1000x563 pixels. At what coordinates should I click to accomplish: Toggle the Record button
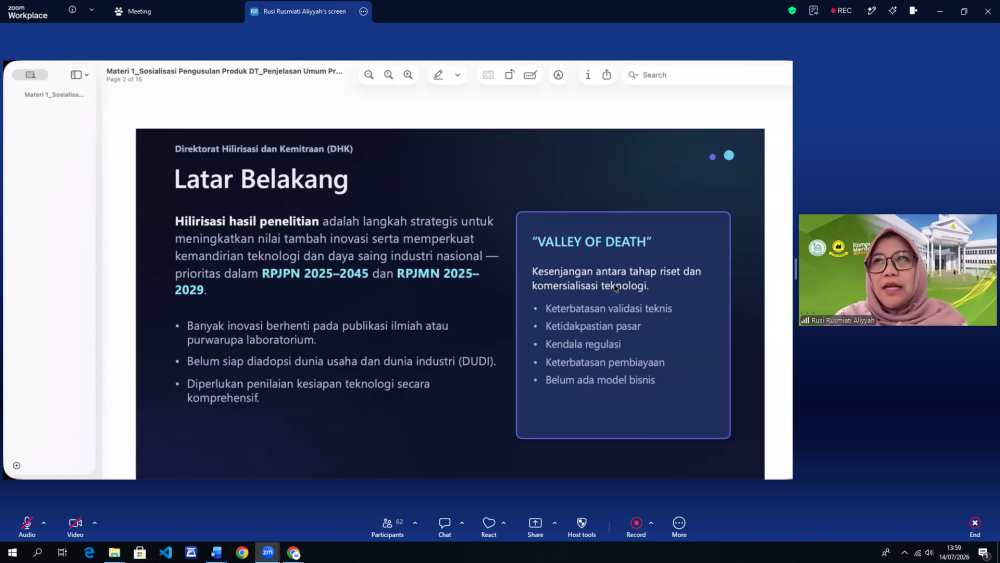pos(636,527)
